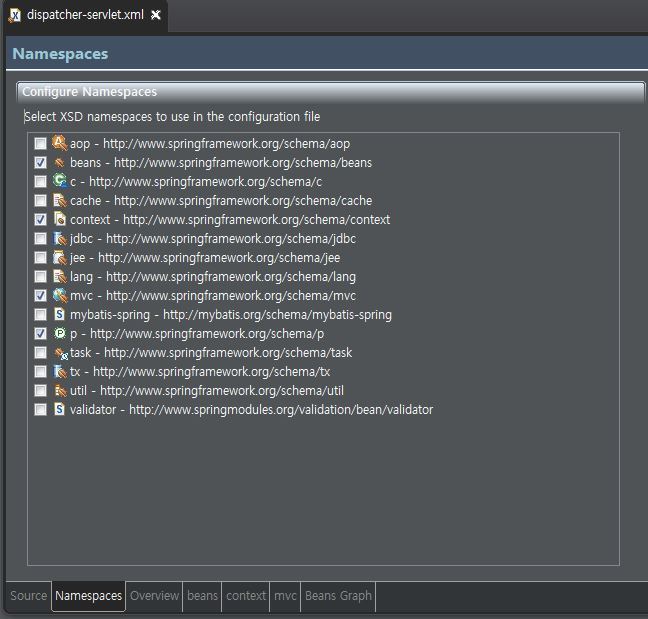Click the task schema row text
Screen dimensions: 648x619
pyautogui.click(x=211, y=352)
